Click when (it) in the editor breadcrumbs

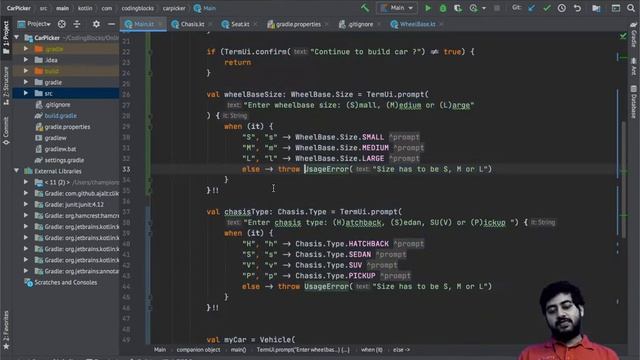click(372, 350)
